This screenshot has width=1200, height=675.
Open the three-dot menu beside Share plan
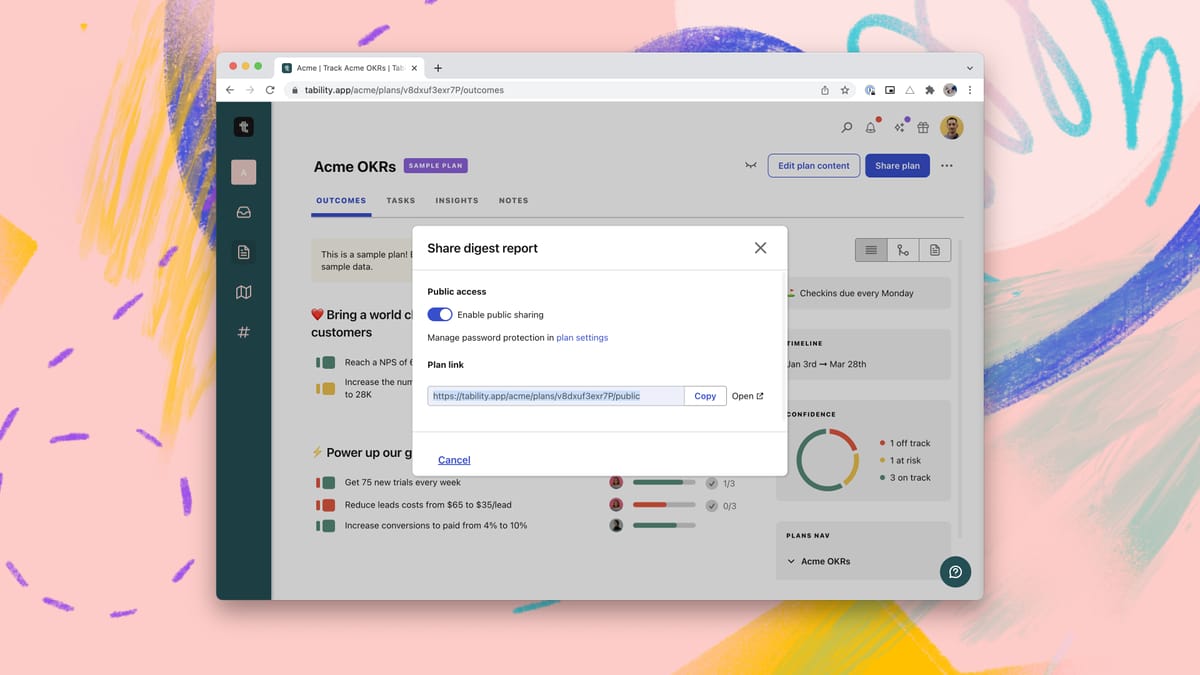click(946, 165)
